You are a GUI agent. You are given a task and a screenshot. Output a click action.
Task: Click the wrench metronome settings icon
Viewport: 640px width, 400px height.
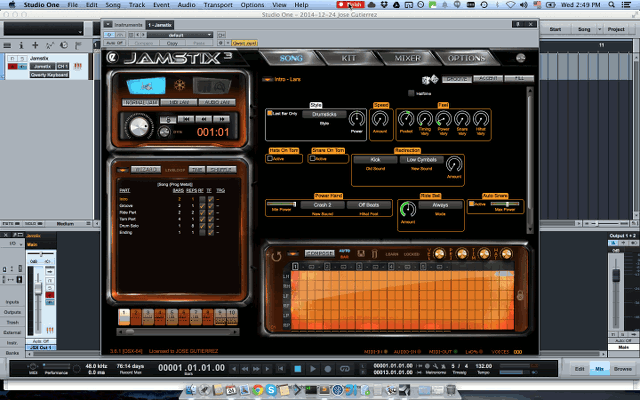(436, 366)
